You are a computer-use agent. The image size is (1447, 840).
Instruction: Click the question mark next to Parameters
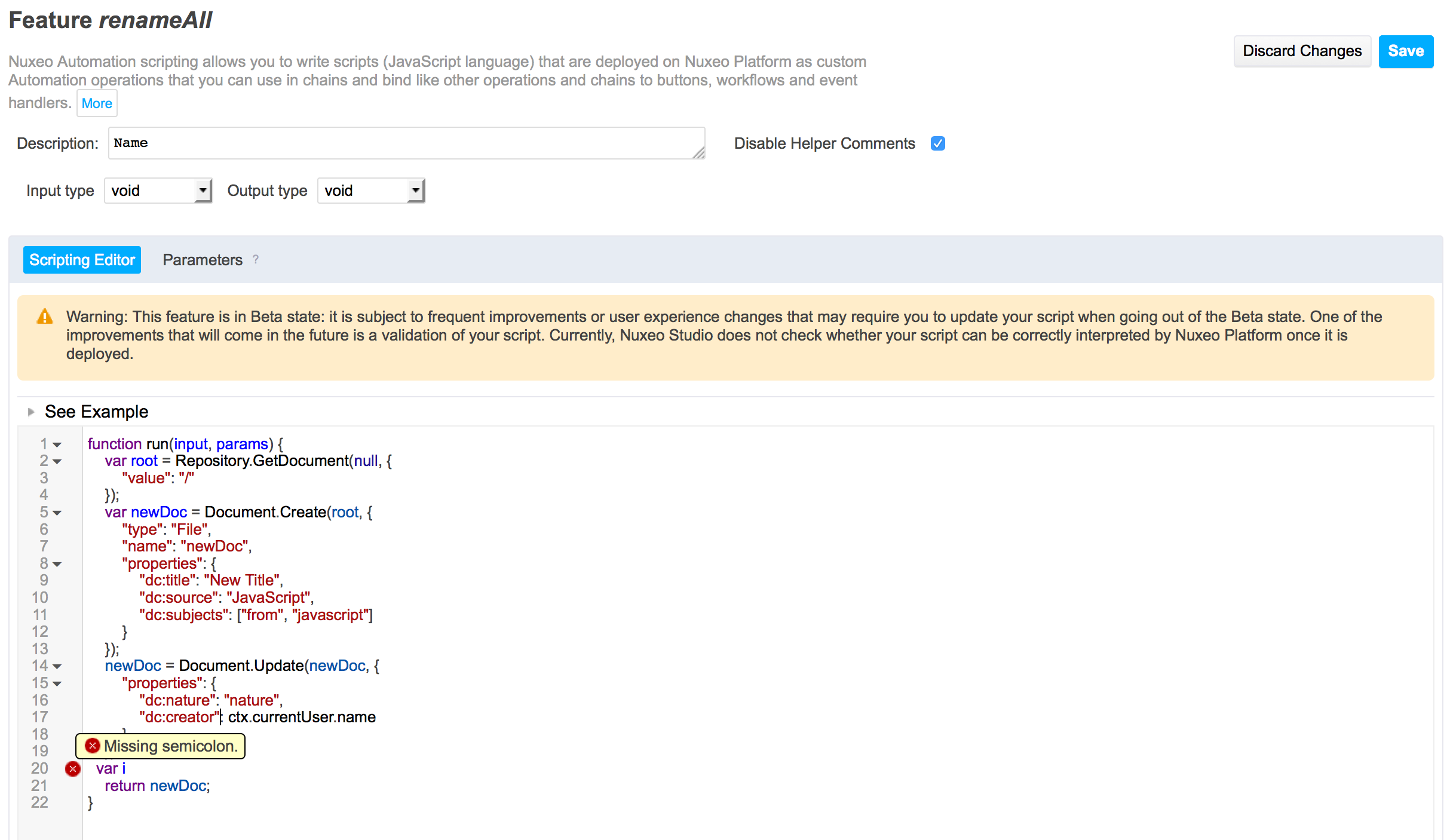click(256, 259)
